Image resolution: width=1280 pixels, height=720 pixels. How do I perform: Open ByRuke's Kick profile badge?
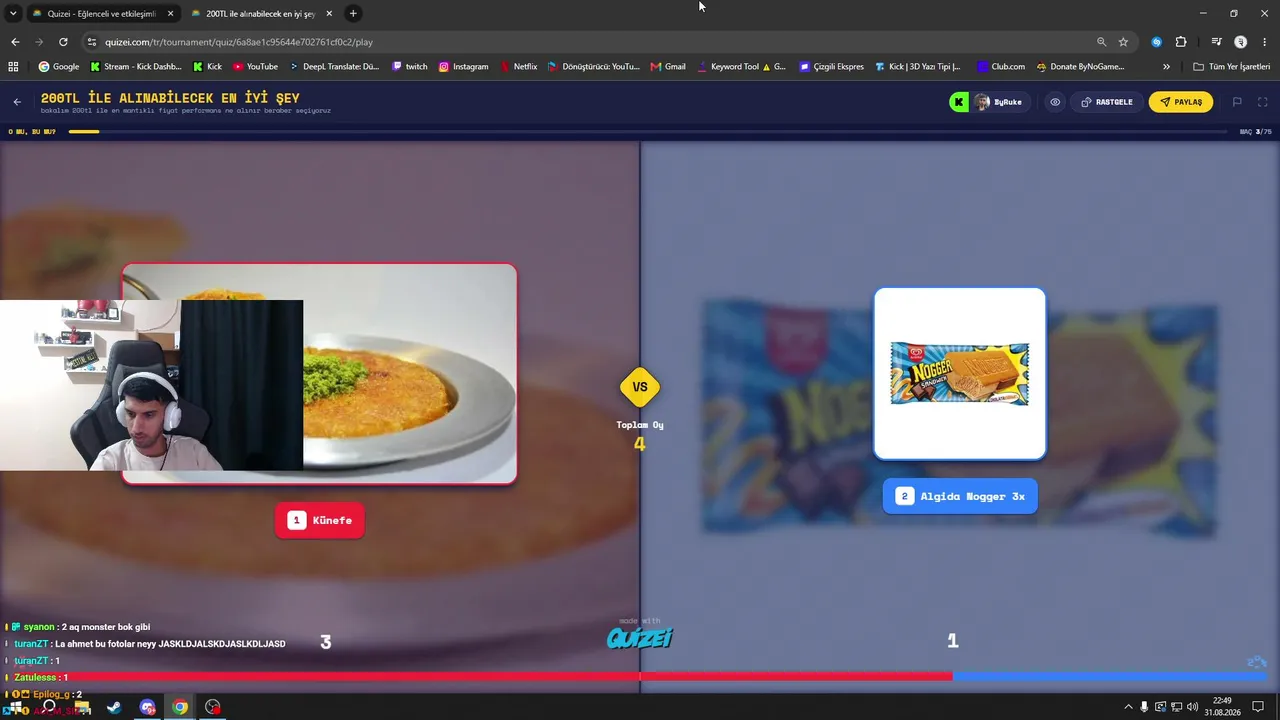coord(989,102)
